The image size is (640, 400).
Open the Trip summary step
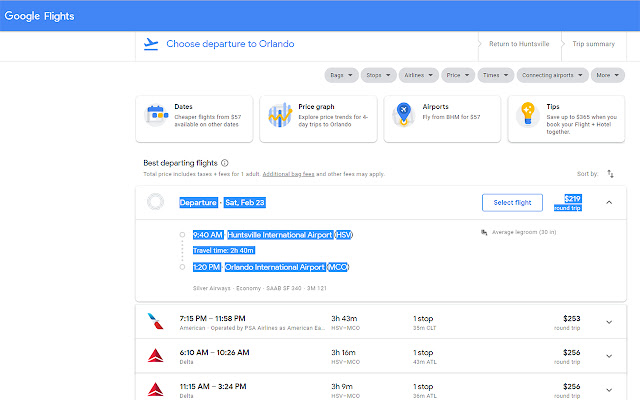click(593, 44)
